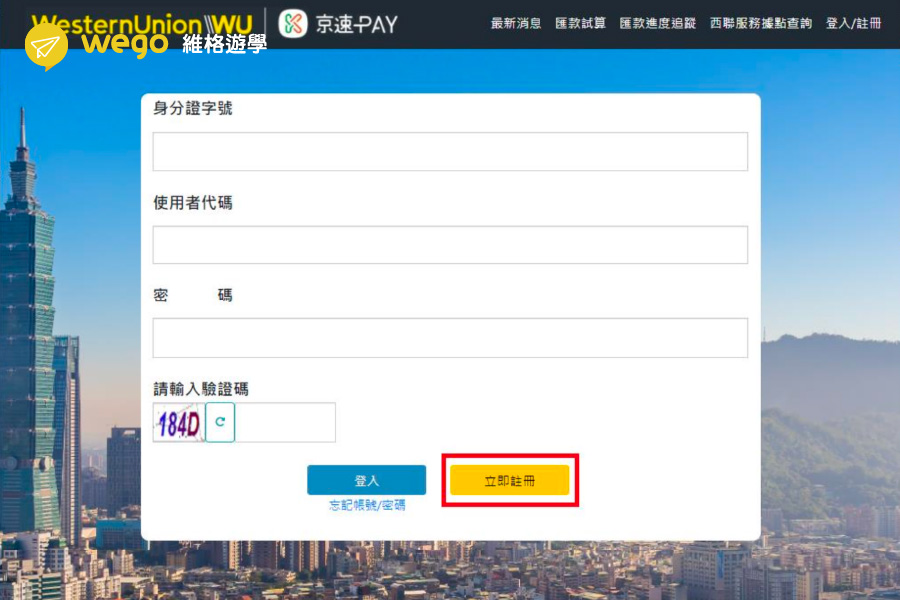Click the 維格遊學 watermark text
The width and height of the screenshot is (900, 600).
click(x=224, y=45)
